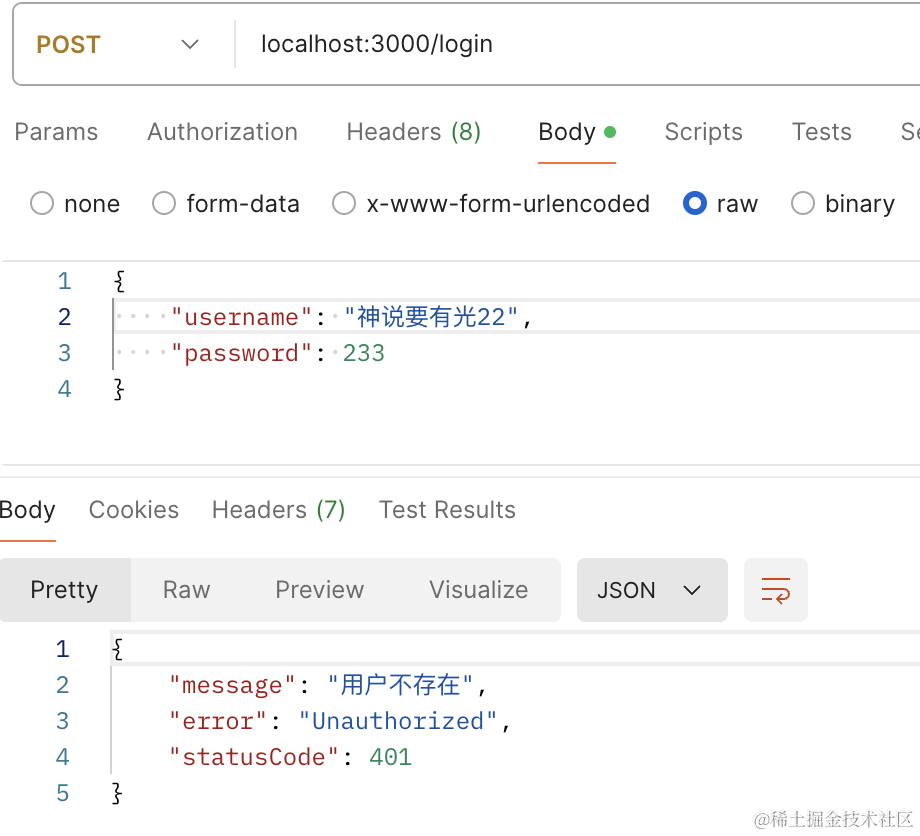Image resolution: width=920 pixels, height=836 pixels.
Task: Switch to the Params tab
Action: tap(56, 132)
